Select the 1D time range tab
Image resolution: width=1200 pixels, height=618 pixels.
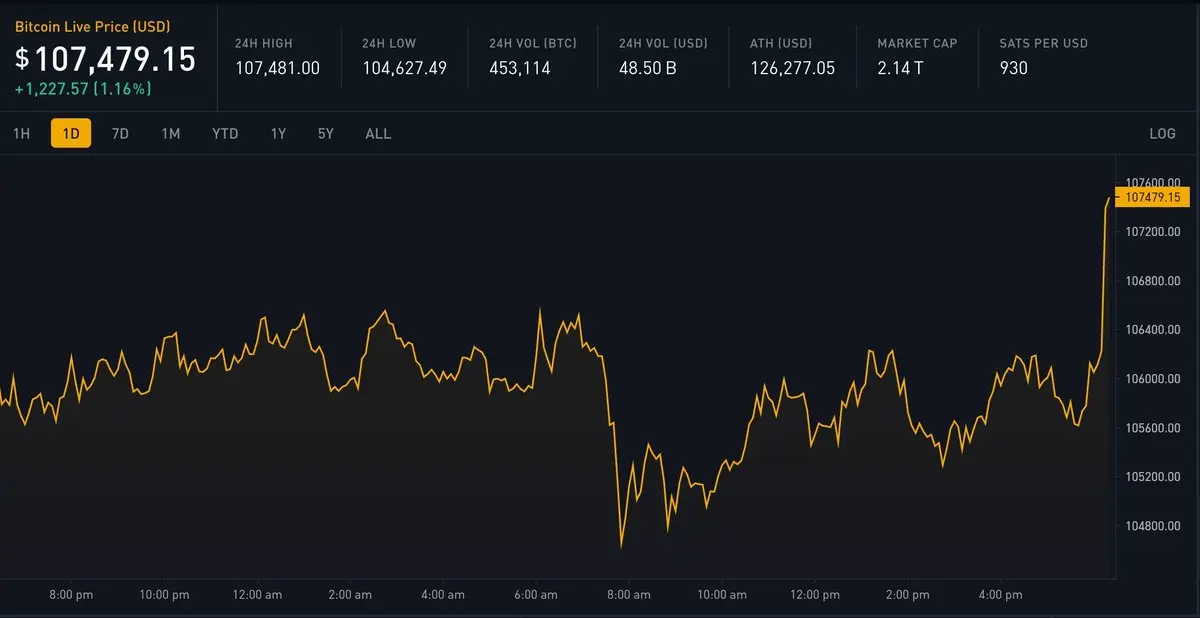click(x=71, y=133)
